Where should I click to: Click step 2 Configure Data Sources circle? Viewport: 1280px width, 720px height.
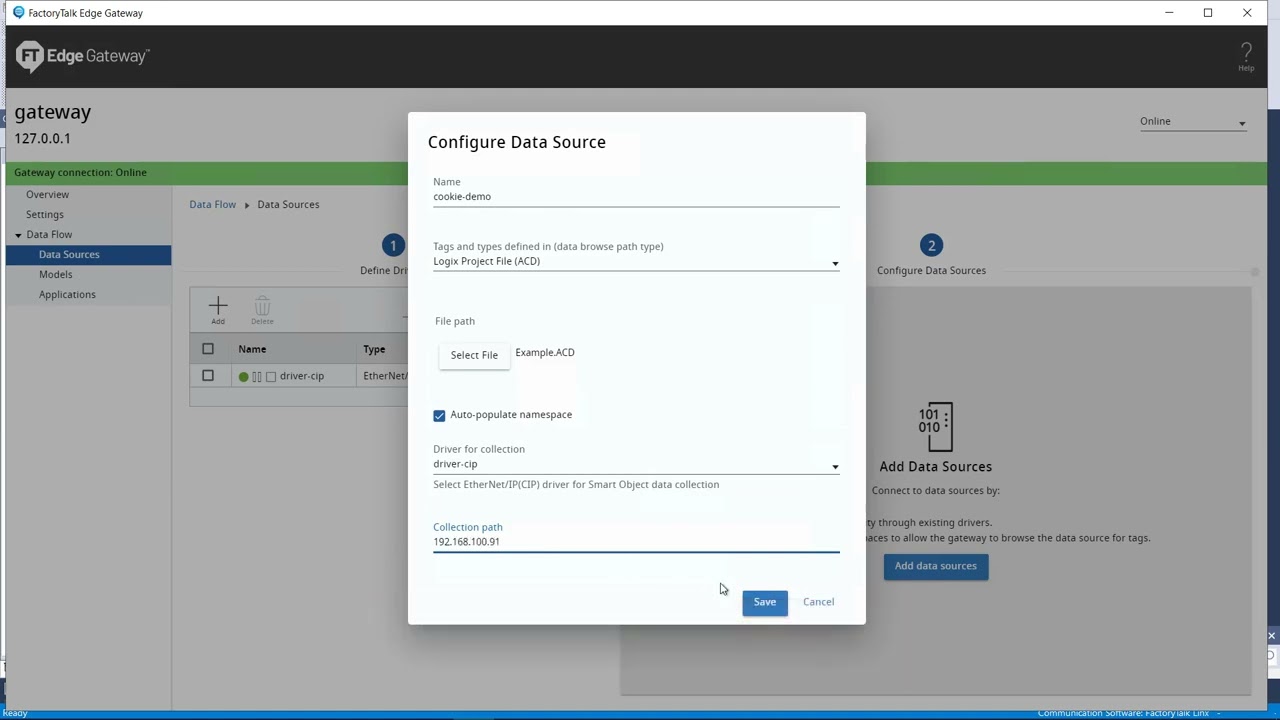coord(931,246)
